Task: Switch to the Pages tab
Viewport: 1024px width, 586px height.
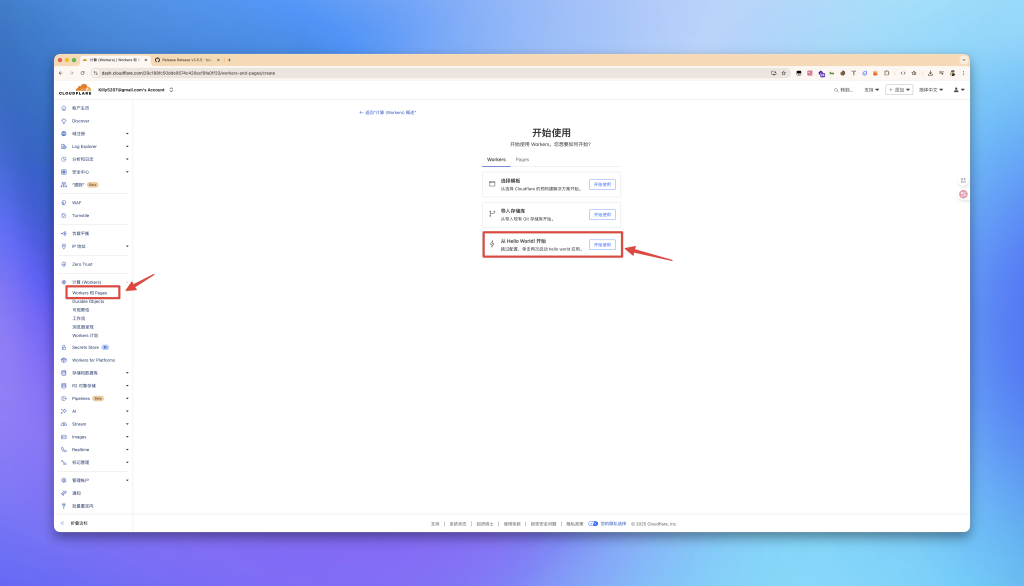Action: point(522,159)
